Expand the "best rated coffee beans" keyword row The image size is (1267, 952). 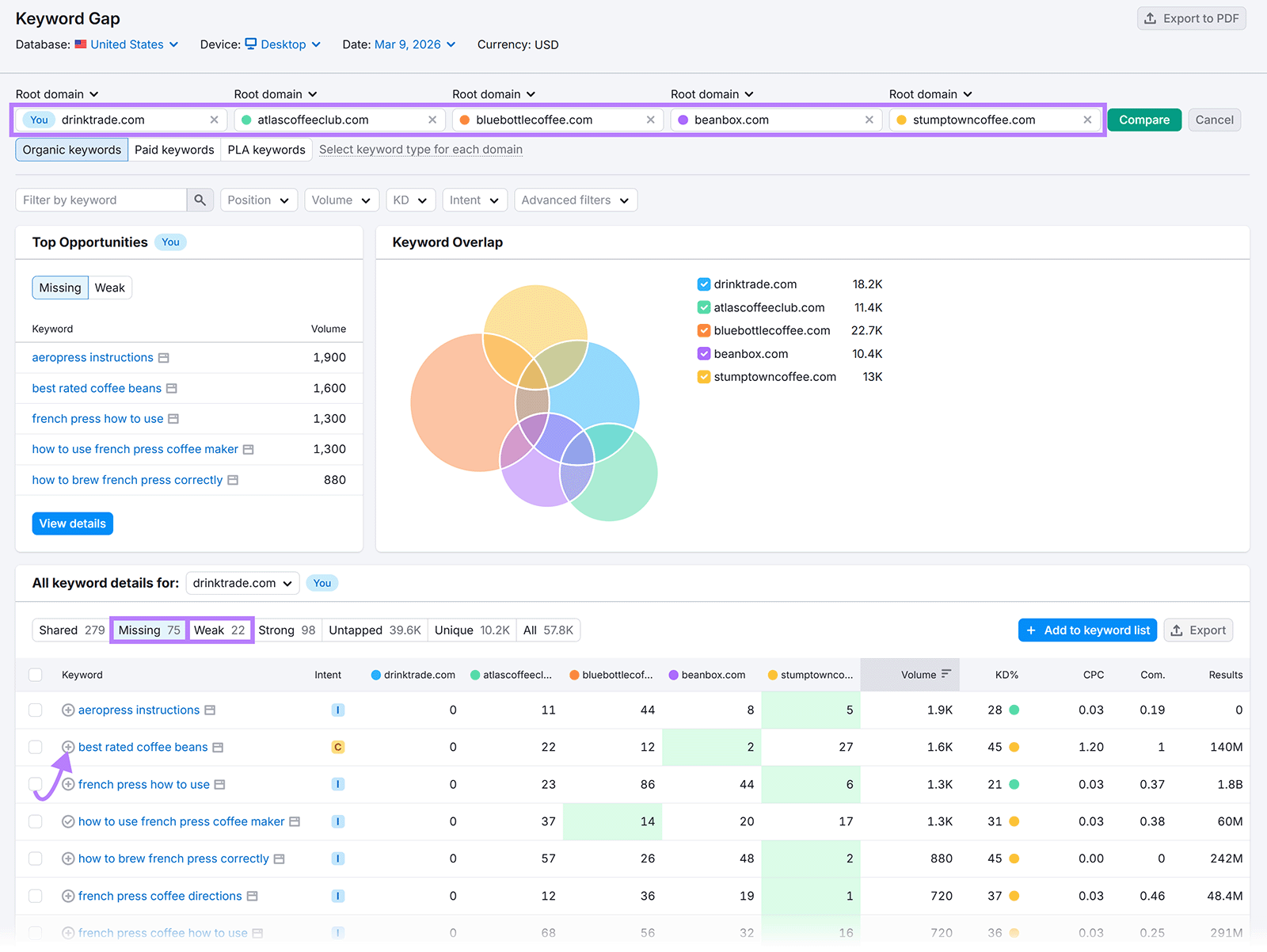68,747
